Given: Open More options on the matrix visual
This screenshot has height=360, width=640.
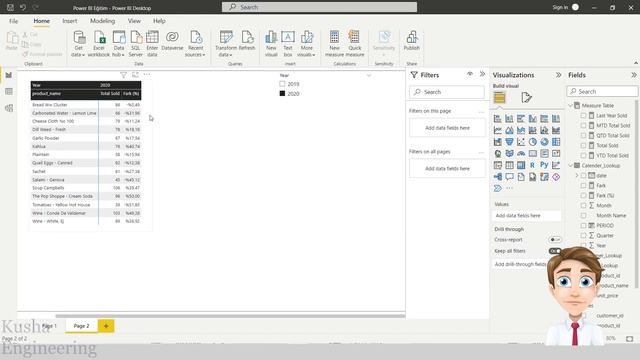Looking at the screenshot, I should [x=147, y=75].
